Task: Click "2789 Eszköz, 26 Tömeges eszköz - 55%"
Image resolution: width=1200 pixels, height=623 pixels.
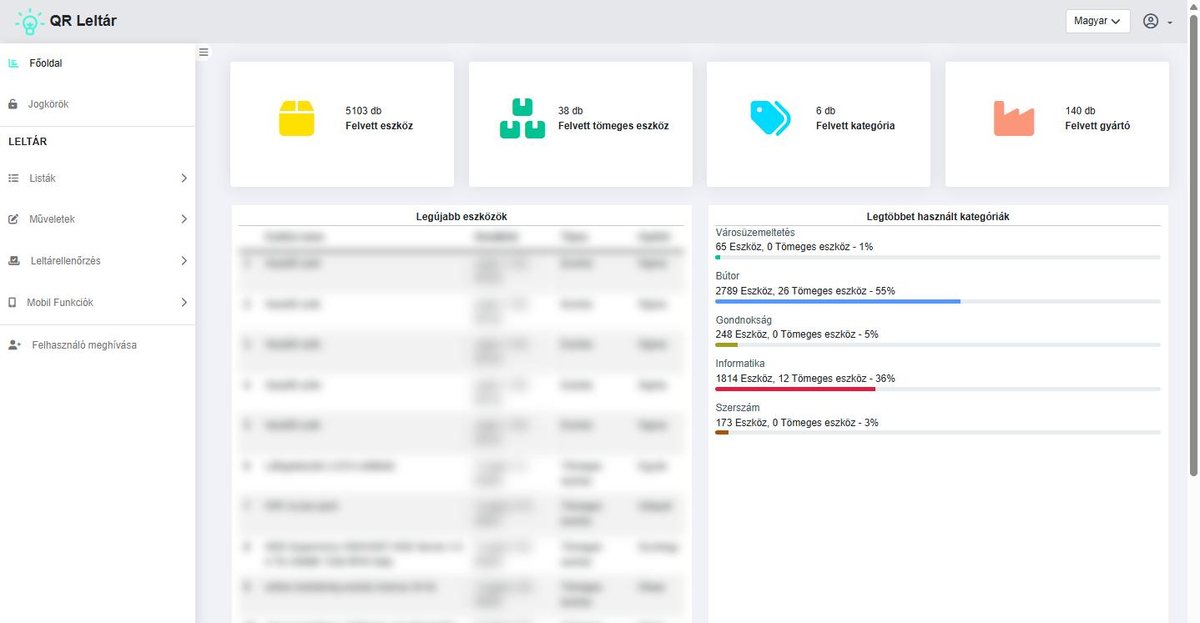Action: (805, 291)
